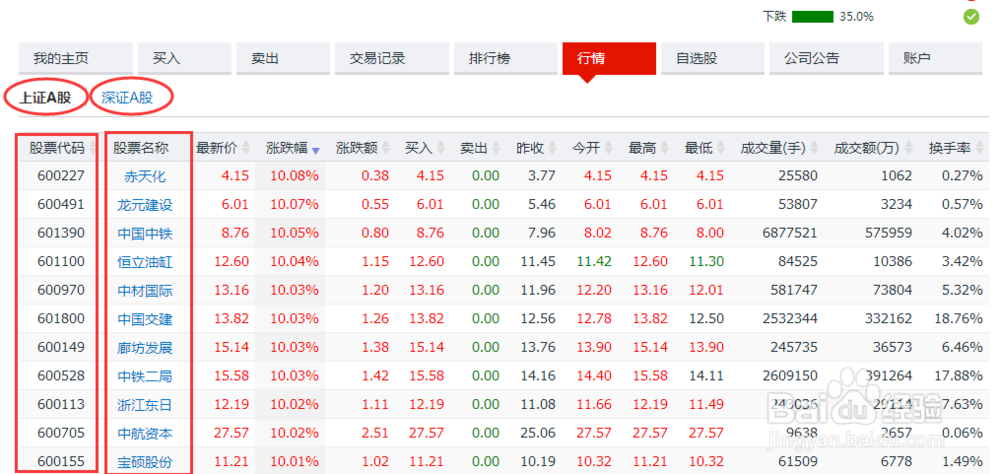
Task: Open stock link 宝硕股份
Action: (x=145, y=462)
